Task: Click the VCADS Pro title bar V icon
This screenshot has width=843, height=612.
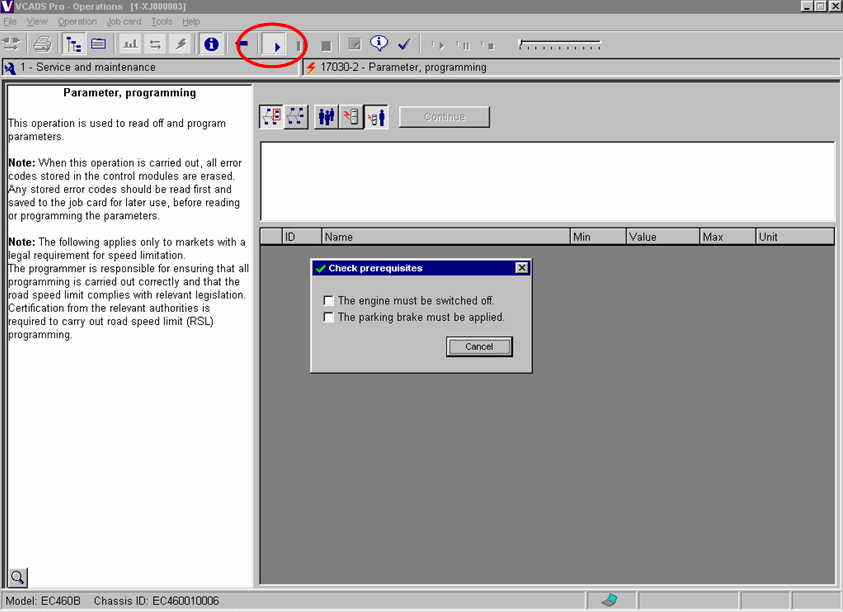Action: 7,6
